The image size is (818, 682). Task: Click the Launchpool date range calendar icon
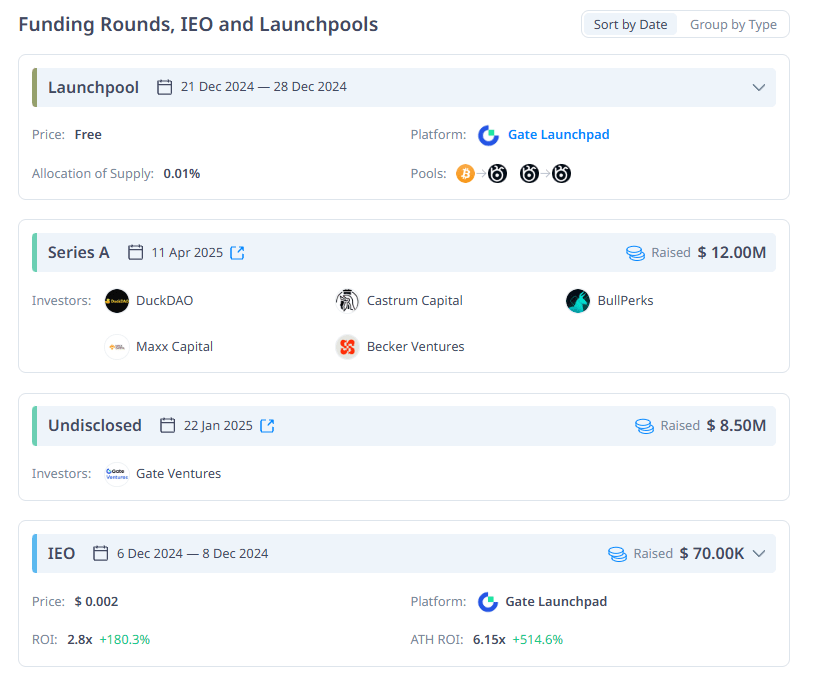click(165, 87)
